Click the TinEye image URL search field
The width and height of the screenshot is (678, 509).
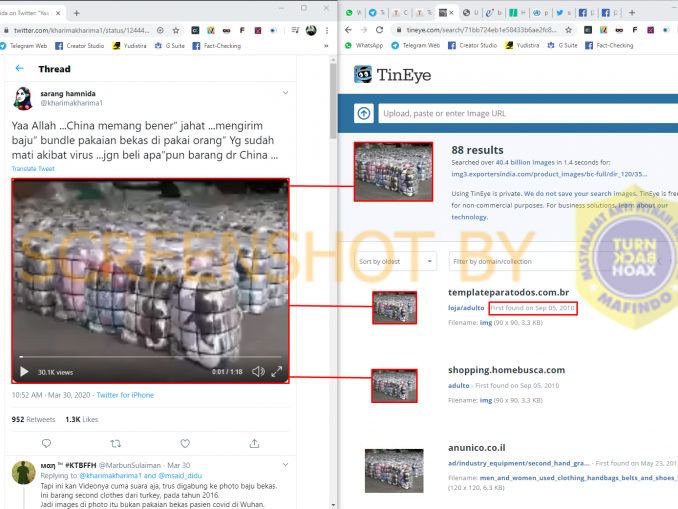pos(528,113)
